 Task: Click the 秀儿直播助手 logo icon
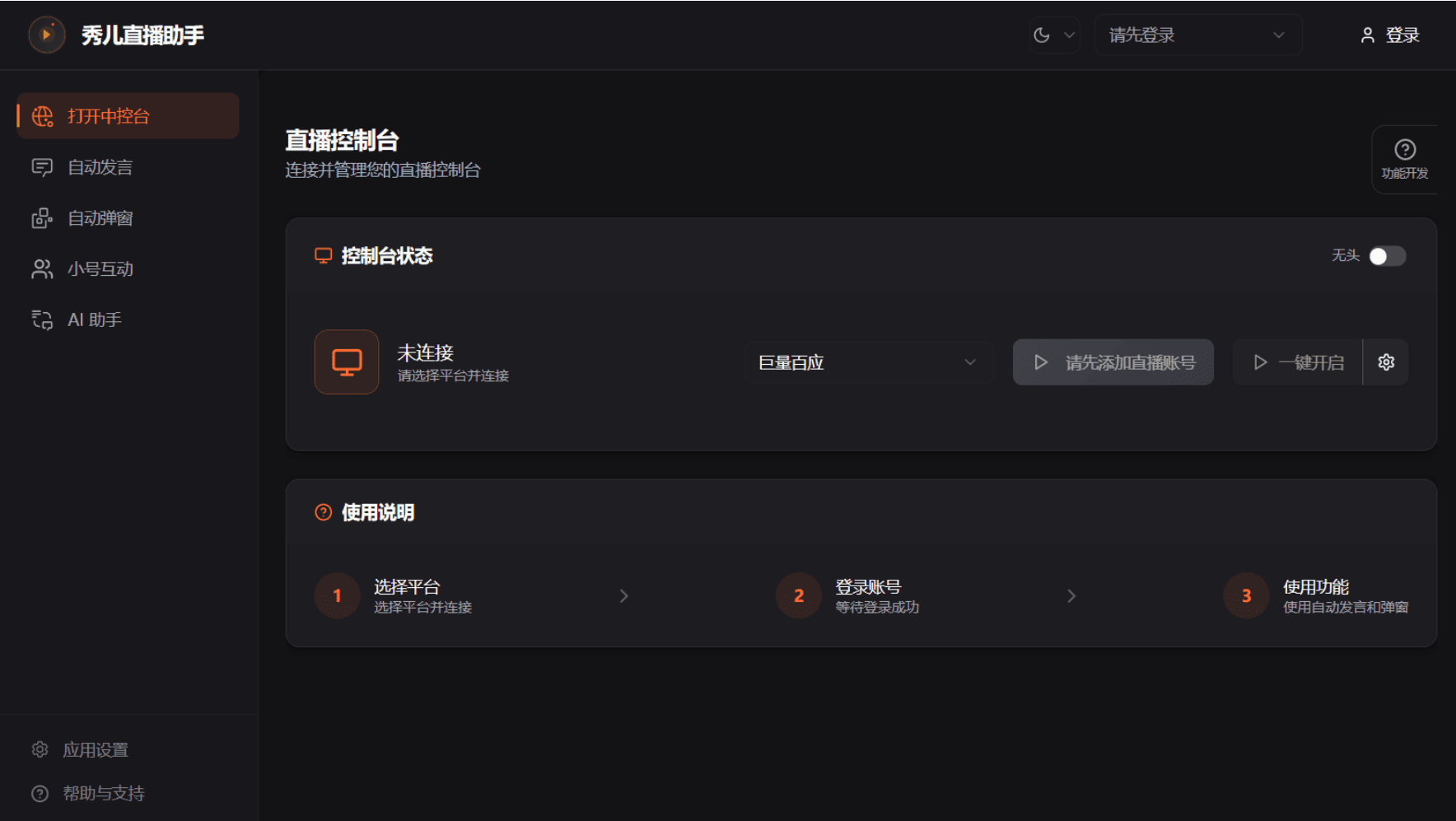tap(47, 35)
